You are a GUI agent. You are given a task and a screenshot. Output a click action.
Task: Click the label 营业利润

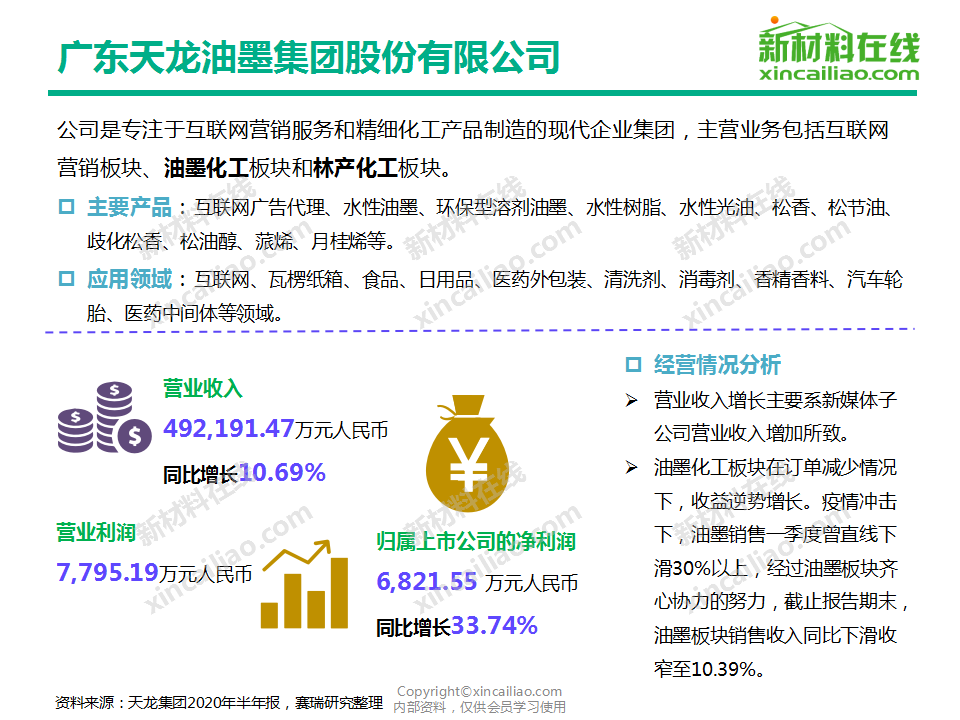(x=96, y=532)
